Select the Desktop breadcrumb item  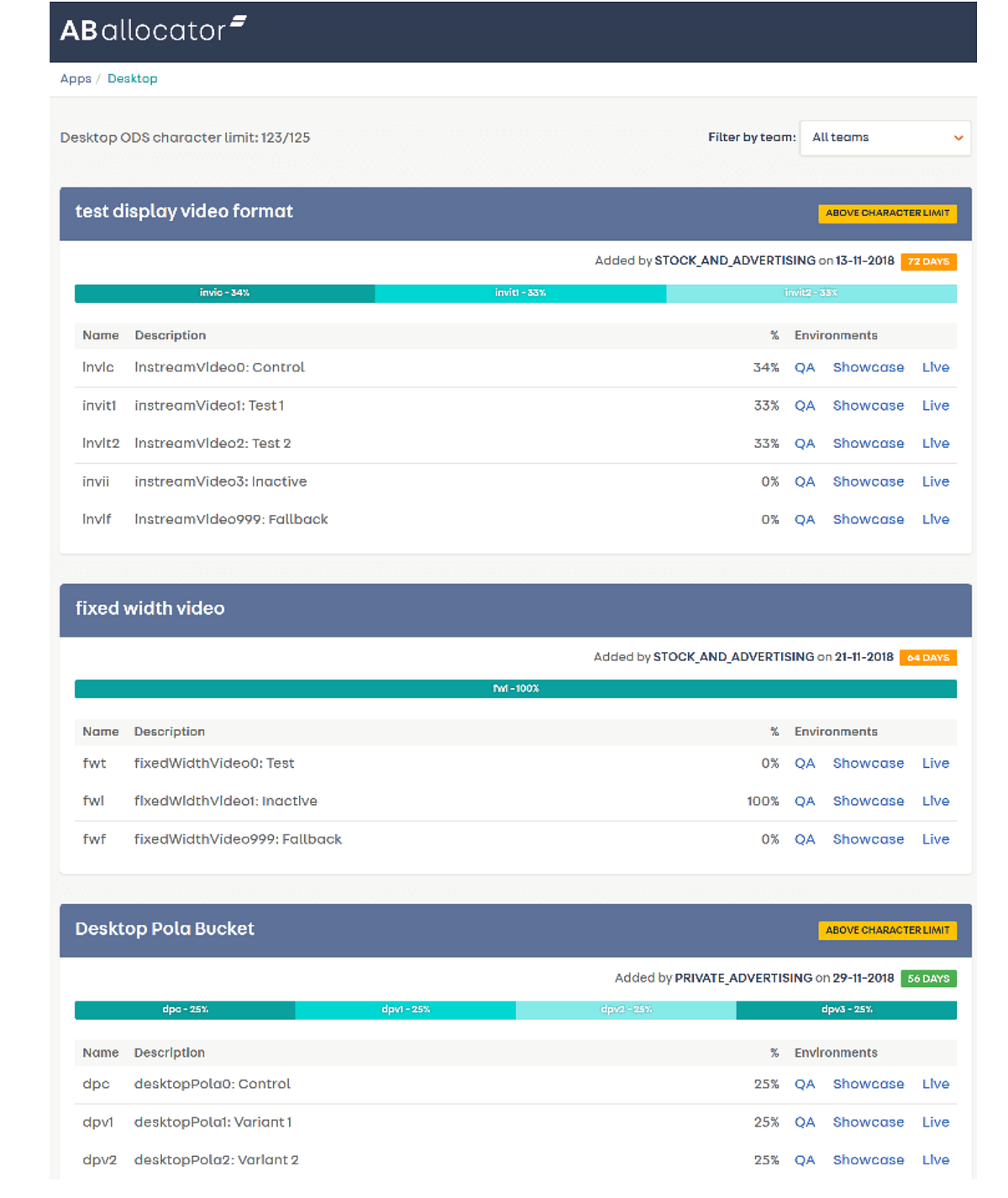pyautogui.click(x=133, y=78)
